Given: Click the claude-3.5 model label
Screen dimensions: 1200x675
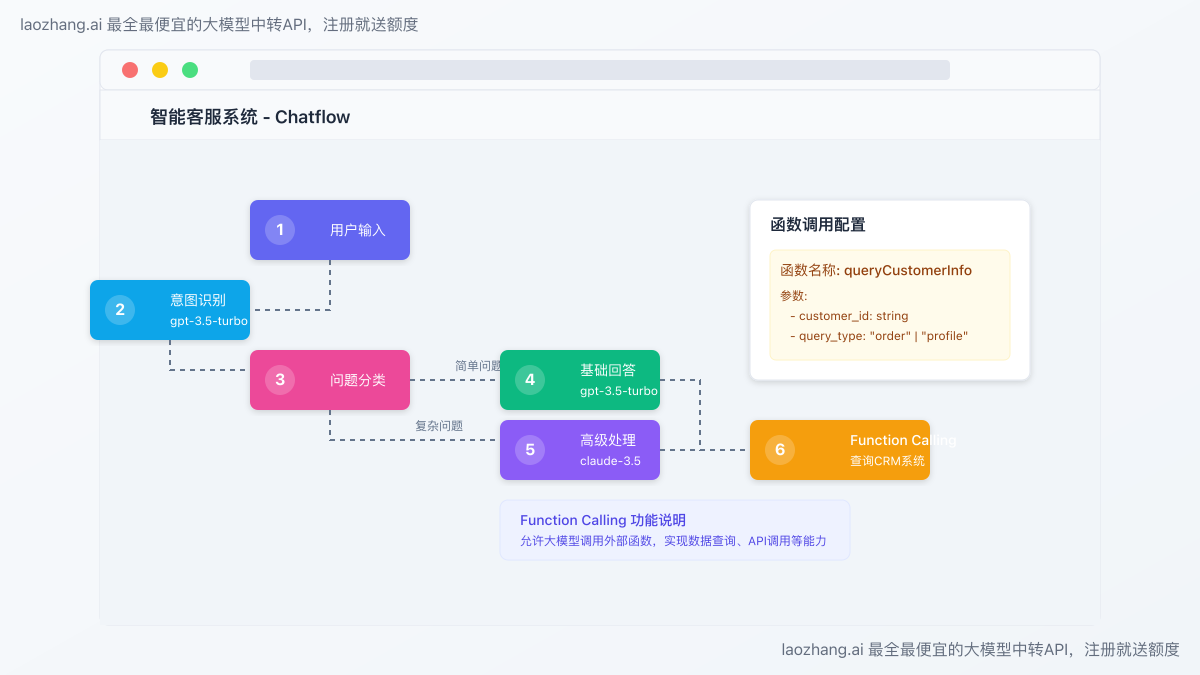Looking at the screenshot, I should [x=610, y=461].
